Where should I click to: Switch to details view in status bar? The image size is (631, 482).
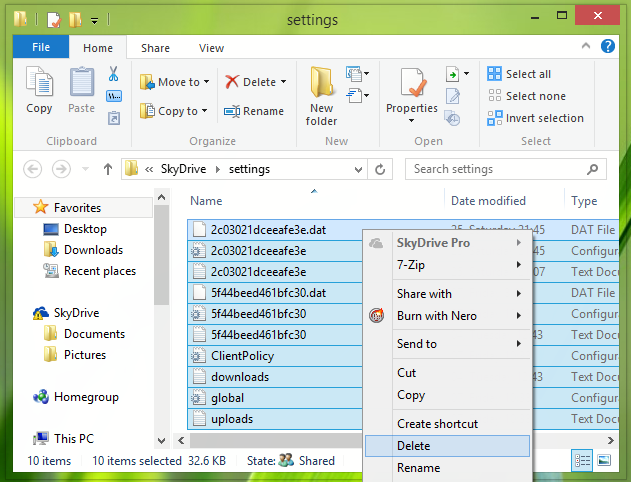582,460
